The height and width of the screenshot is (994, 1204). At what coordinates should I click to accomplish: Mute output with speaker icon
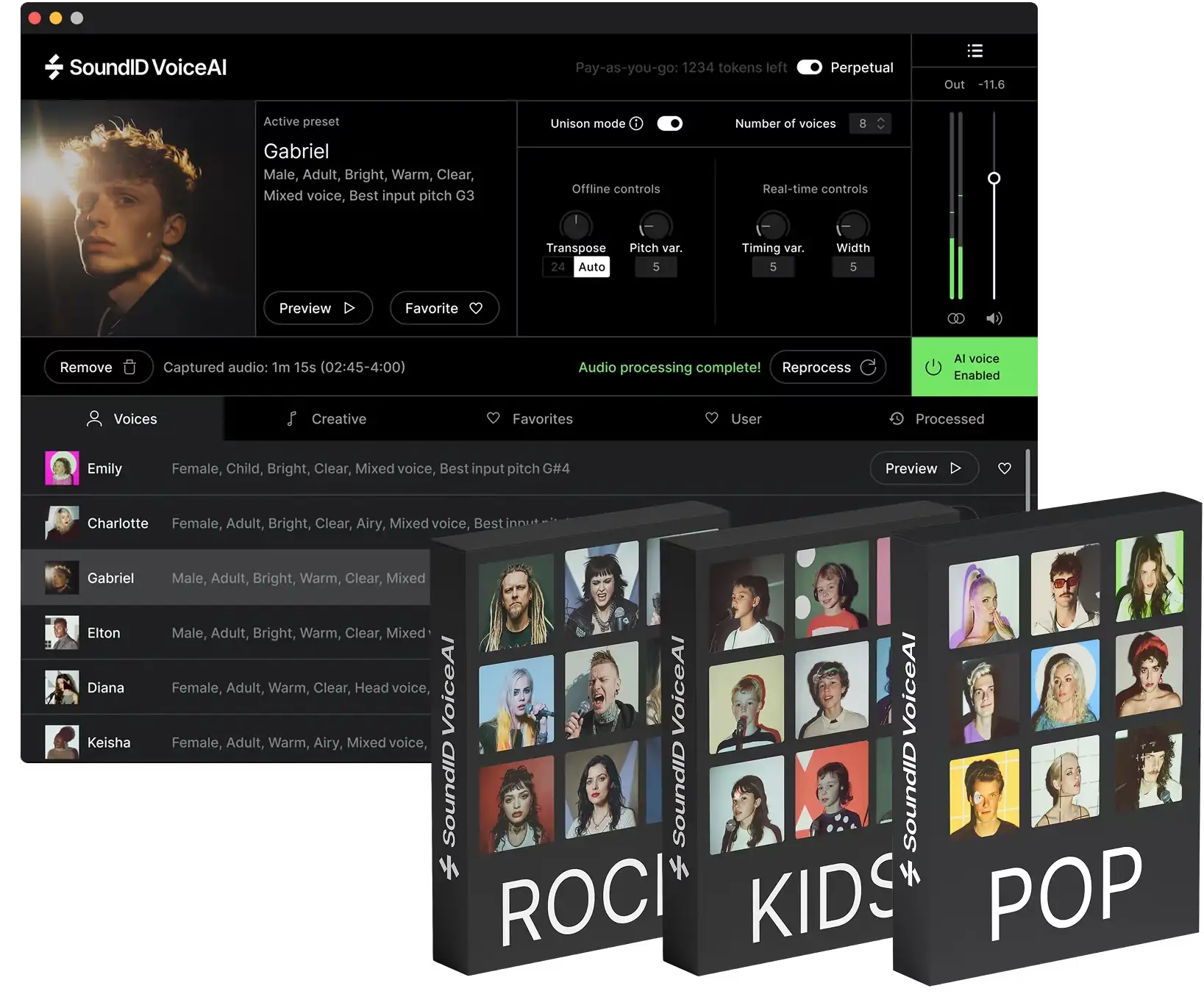pos(994,318)
